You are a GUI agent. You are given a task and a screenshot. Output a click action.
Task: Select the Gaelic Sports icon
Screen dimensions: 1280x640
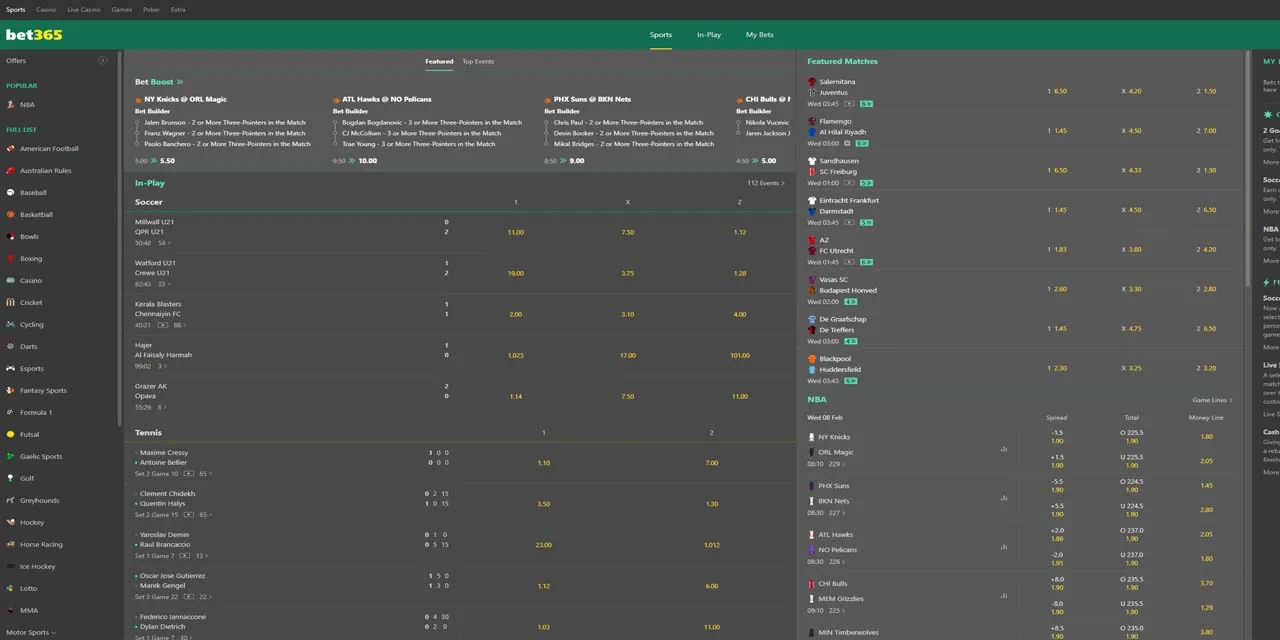tap(11, 456)
